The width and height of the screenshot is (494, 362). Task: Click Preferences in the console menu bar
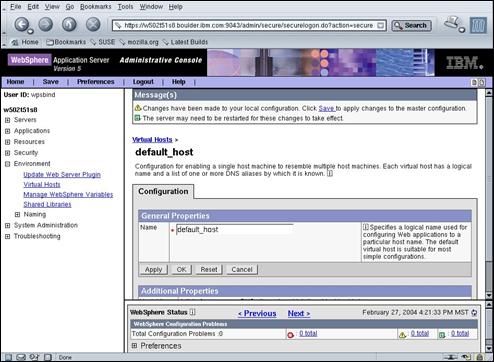coord(96,82)
